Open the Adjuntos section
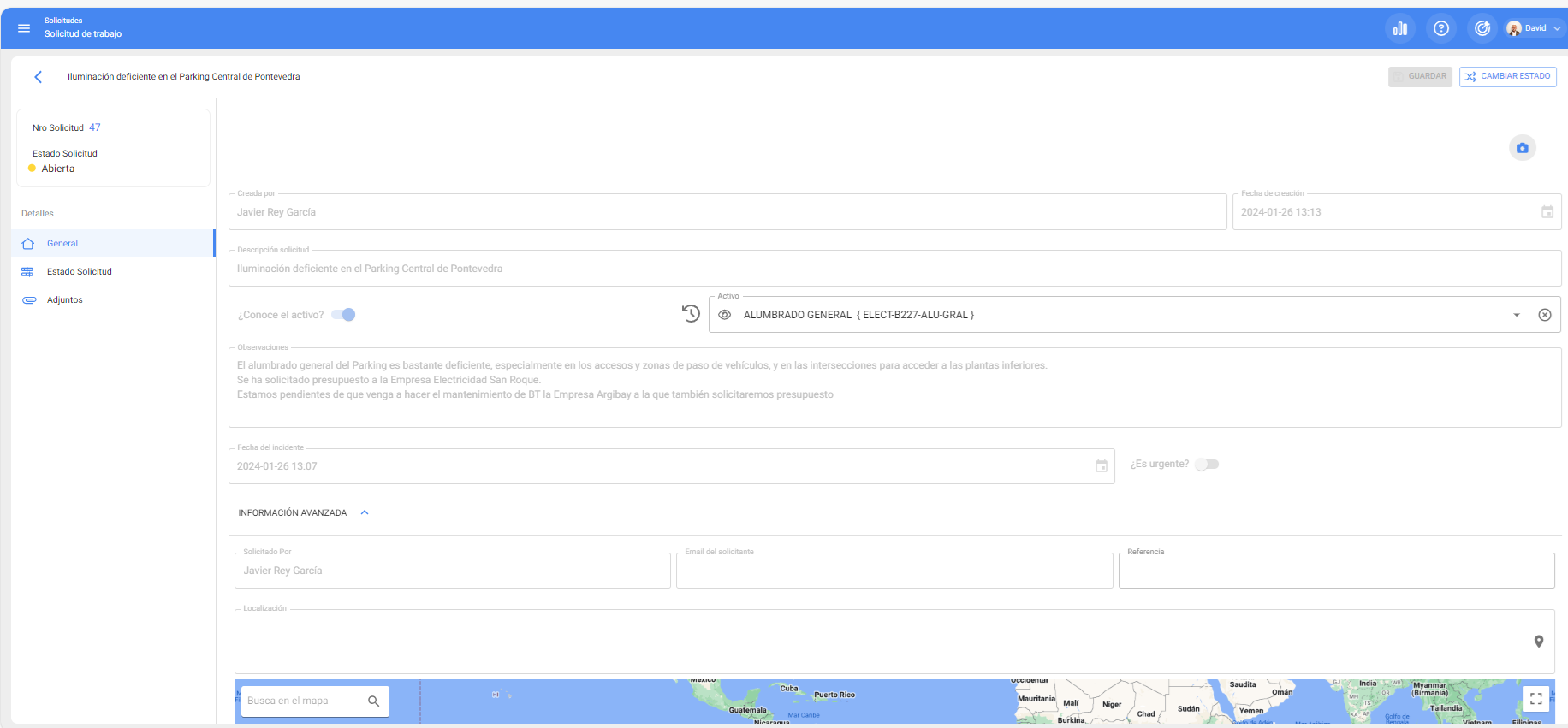Image resolution: width=1568 pixels, height=728 pixels. coord(65,299)
